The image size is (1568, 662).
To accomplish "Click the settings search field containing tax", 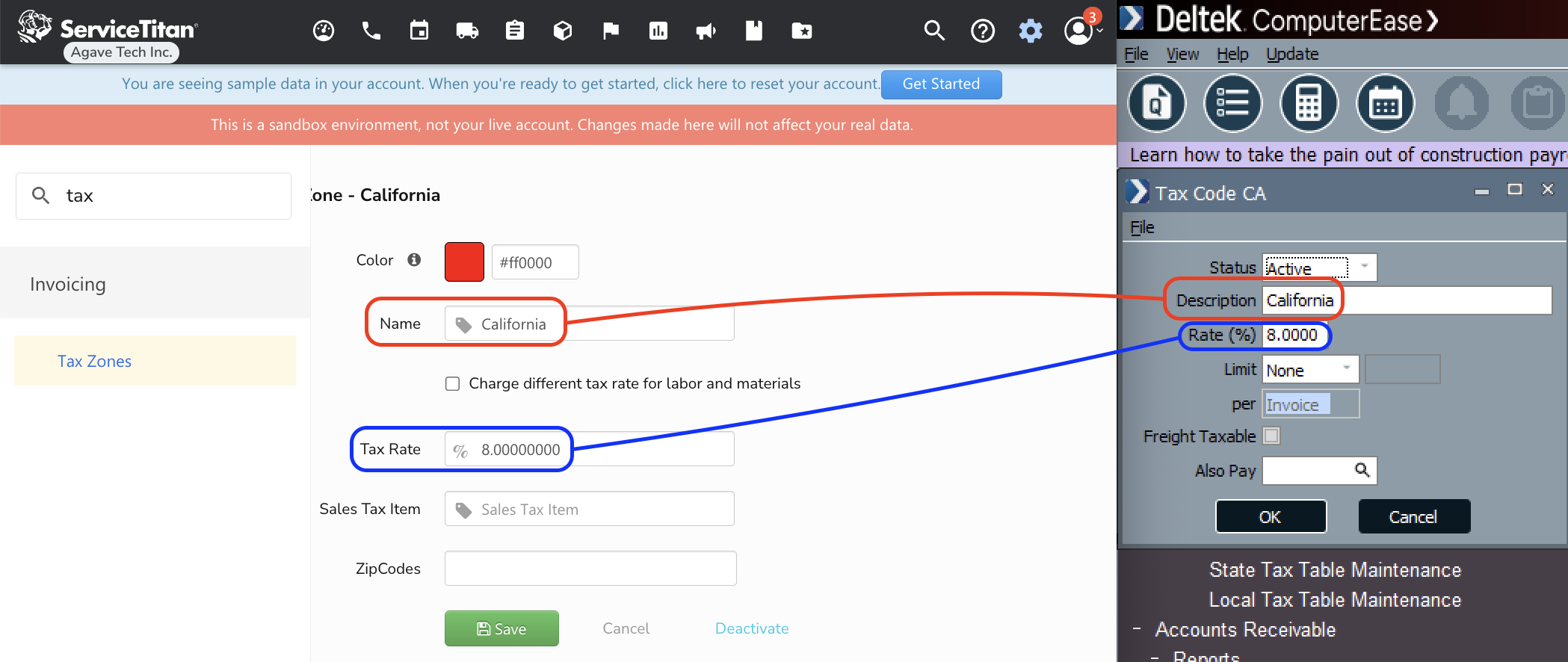I will click(x=153, y=196).
